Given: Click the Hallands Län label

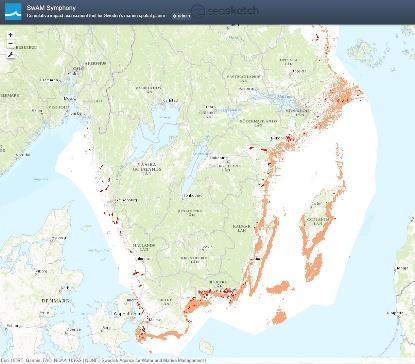Looking at the screenshot, I should [144, 247].
